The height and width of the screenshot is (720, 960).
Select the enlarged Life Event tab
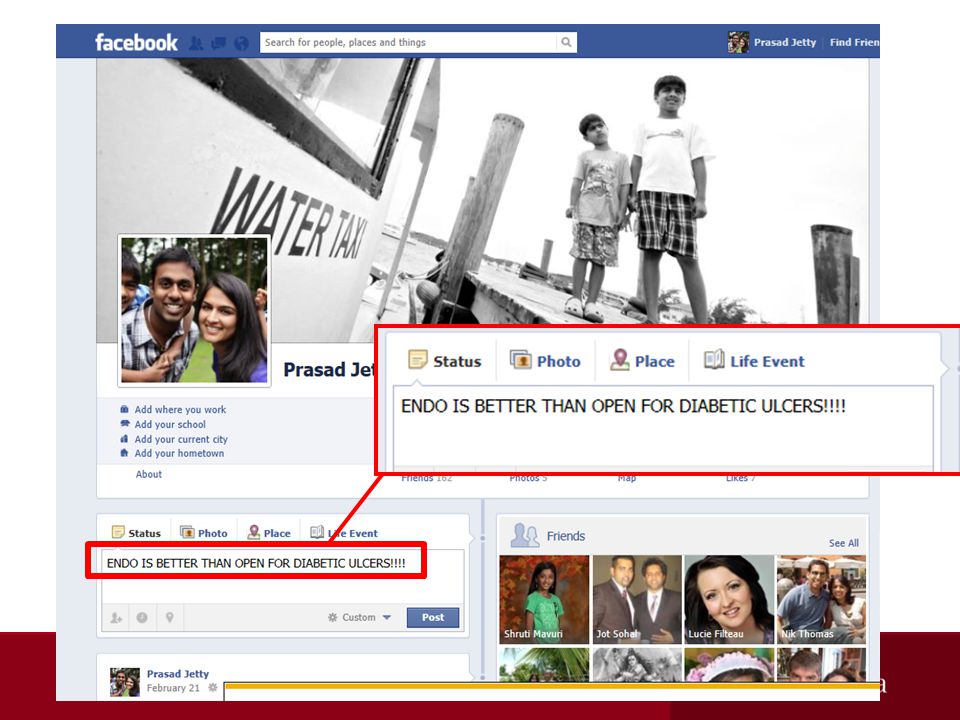pos(754,361)
